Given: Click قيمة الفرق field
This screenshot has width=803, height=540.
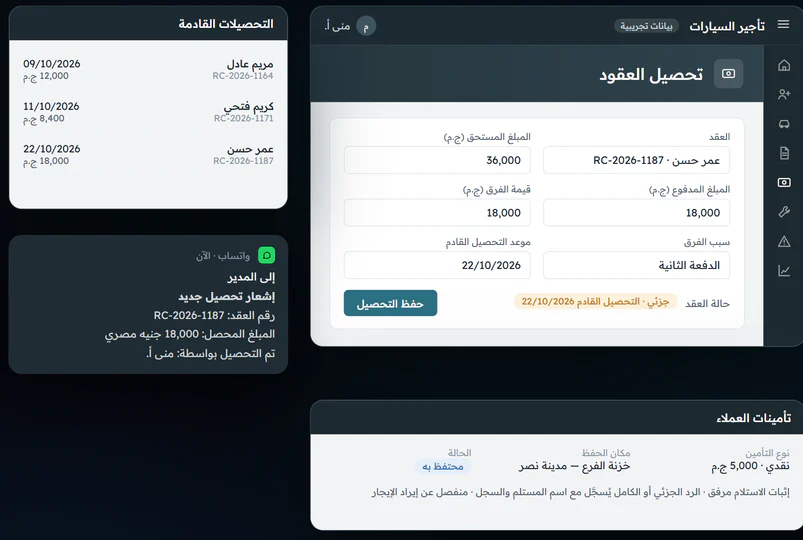Looking at the screenshot, I should point(437,213).
